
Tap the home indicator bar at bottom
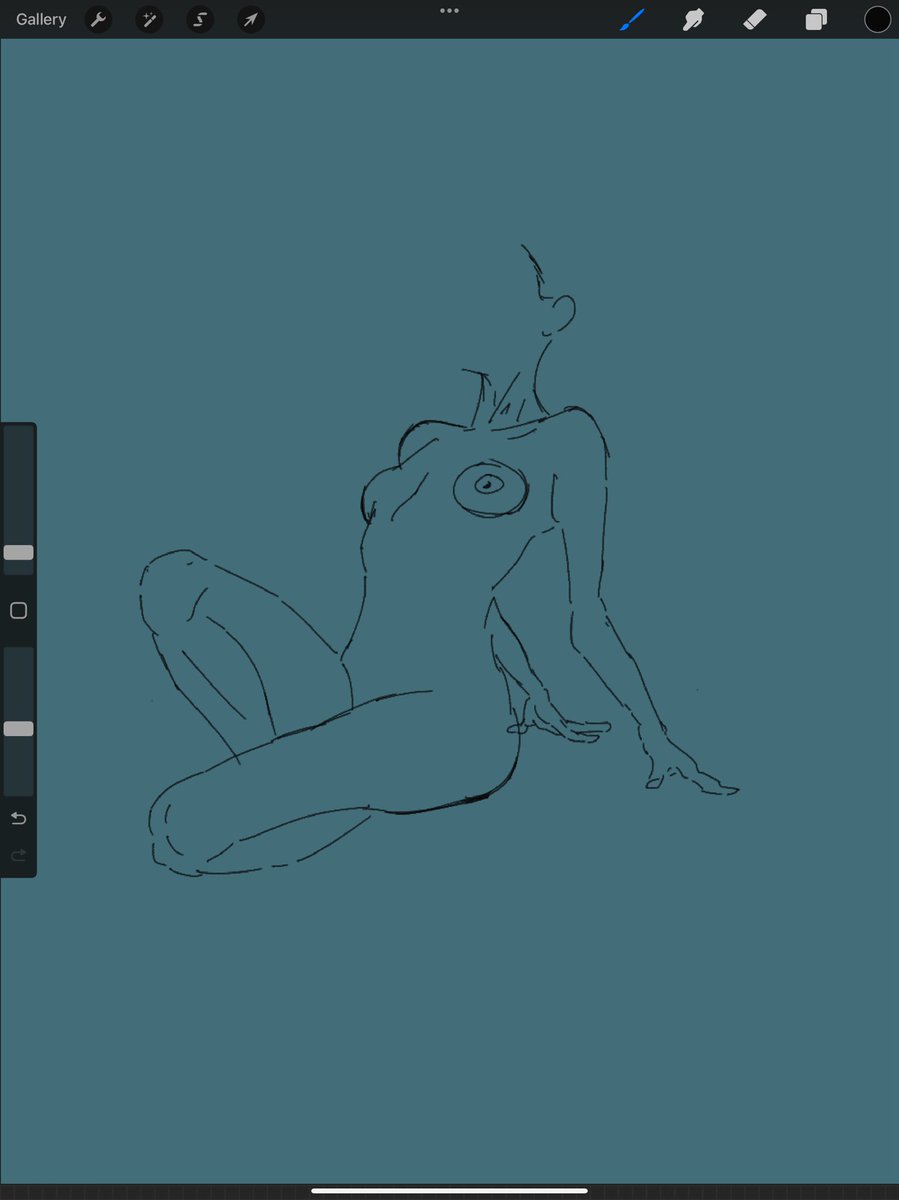pos(449,1190)
